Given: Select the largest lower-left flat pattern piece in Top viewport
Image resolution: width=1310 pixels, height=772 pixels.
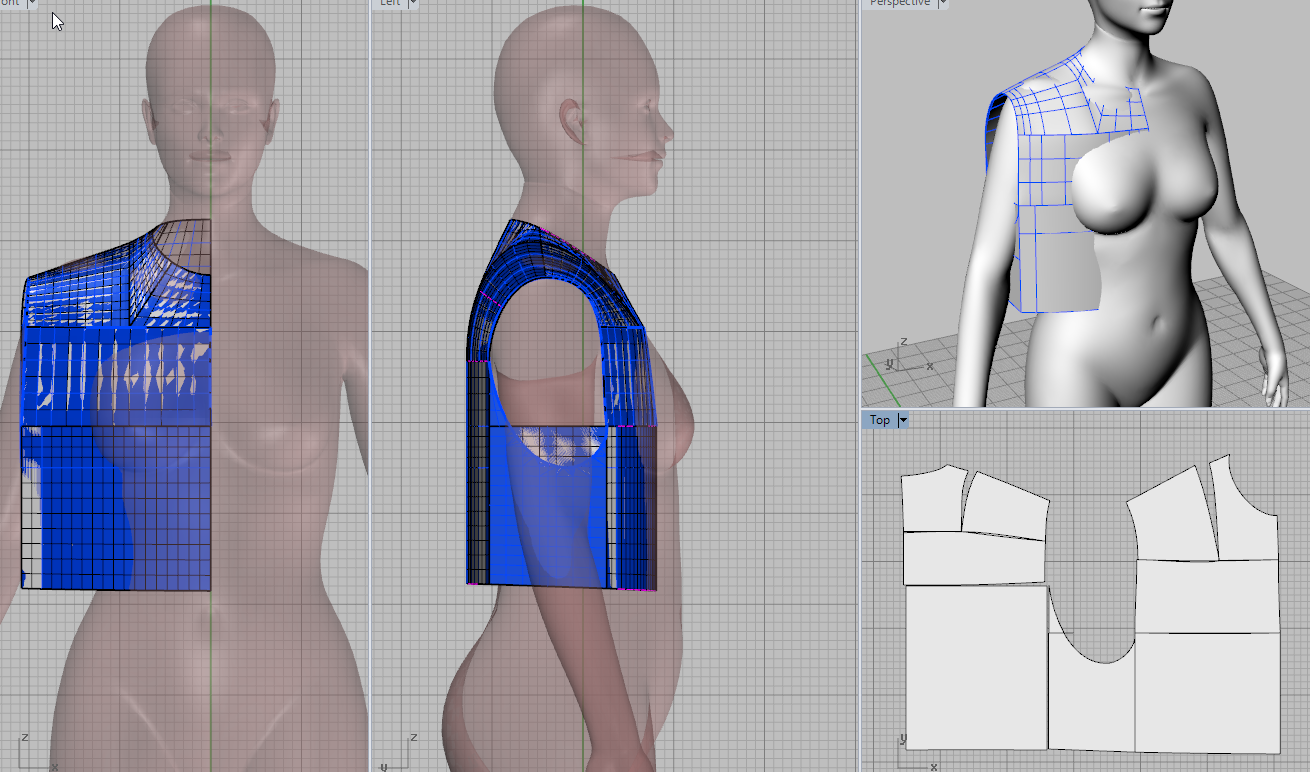Looking at the screenshot, I should pos(976,667).
